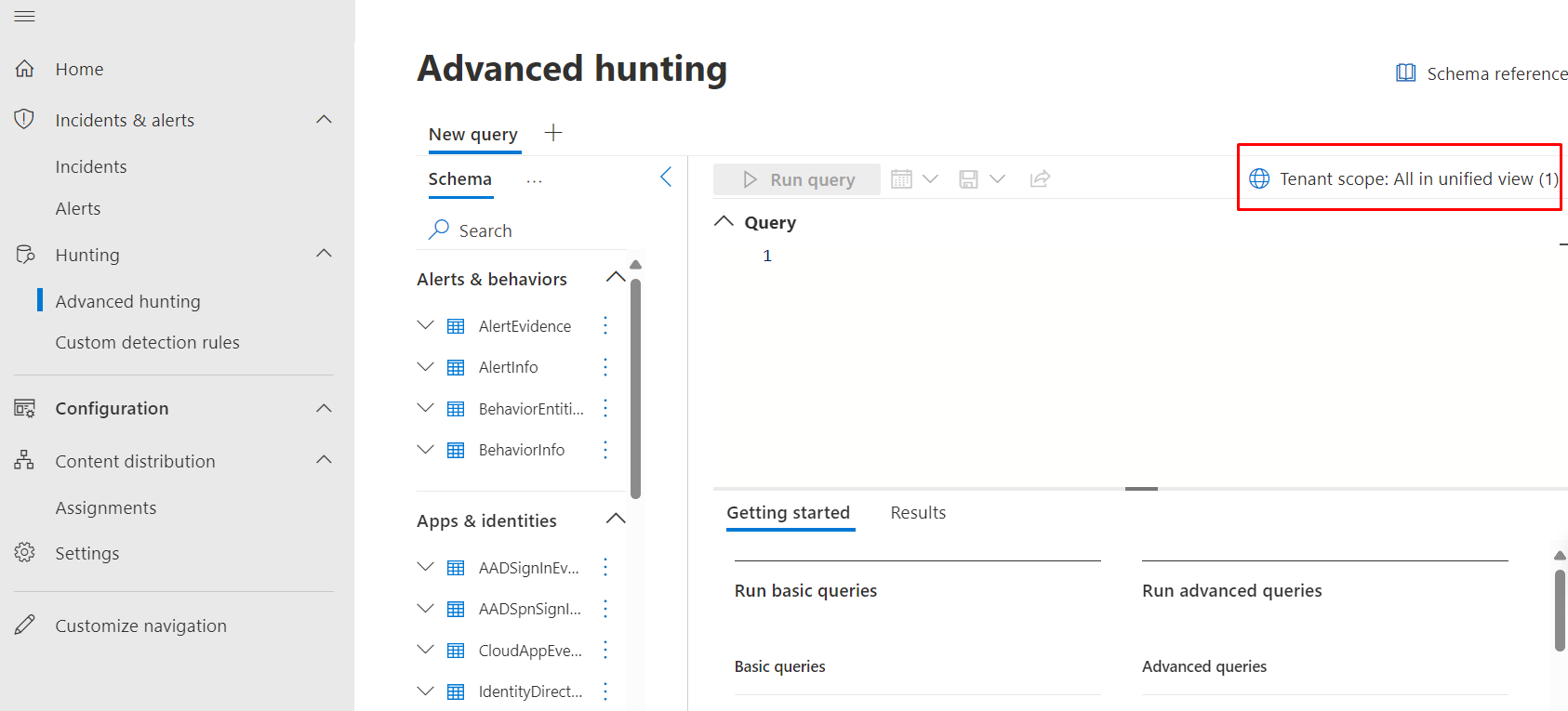
Task: Select the Getting started tab
Action: click(788, 513)
